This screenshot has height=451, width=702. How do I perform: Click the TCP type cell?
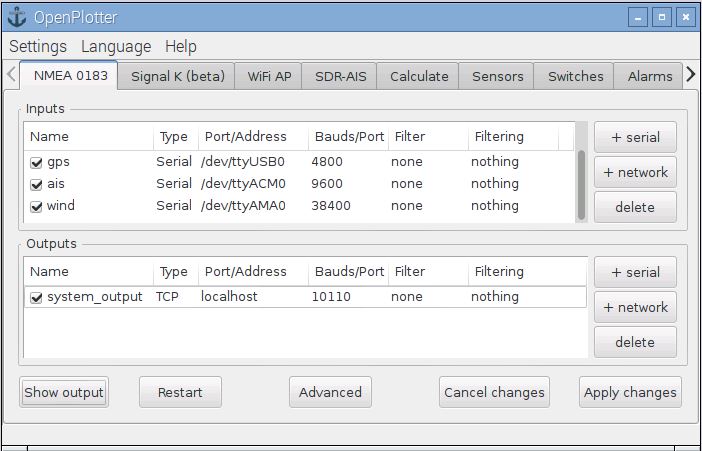point(167,296)
